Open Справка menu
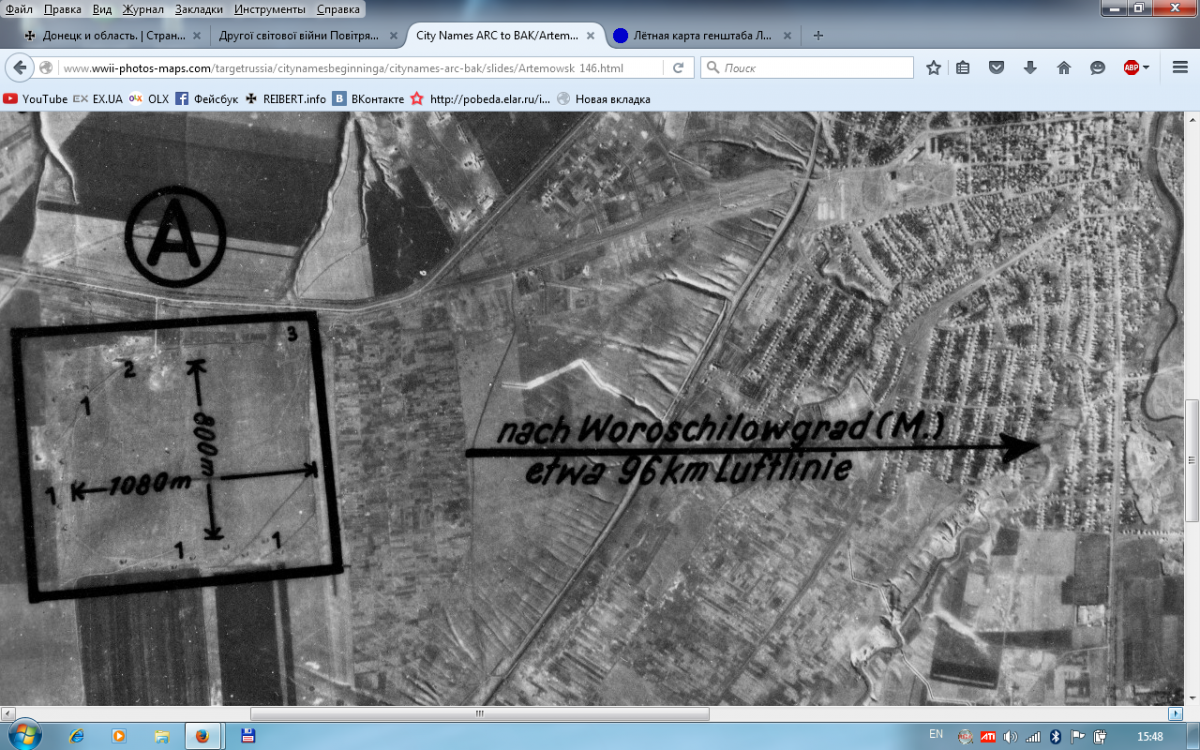This screenshot has width=1200, height=750. click(x=338, y=9)
